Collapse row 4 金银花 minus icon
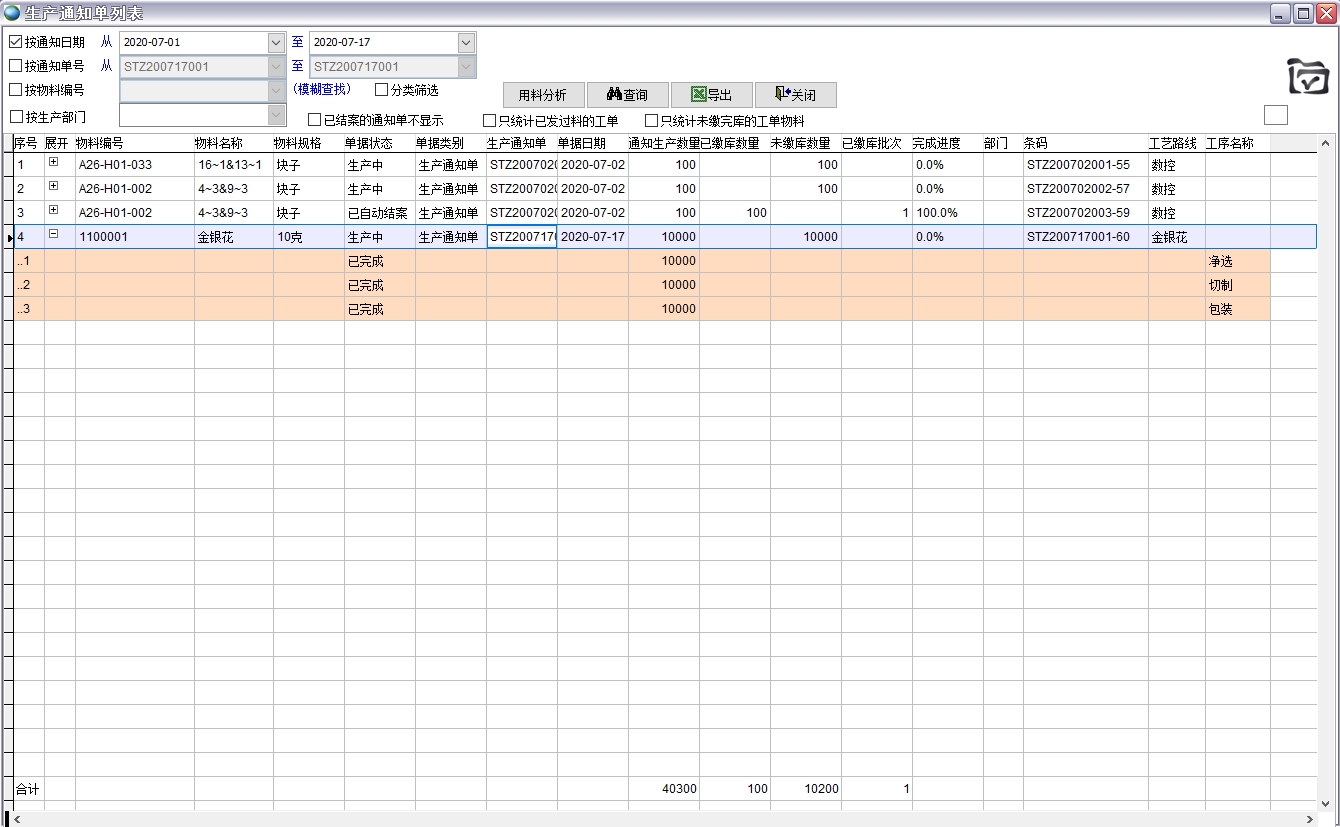The image size is (1340, 827). click(54, 235)
